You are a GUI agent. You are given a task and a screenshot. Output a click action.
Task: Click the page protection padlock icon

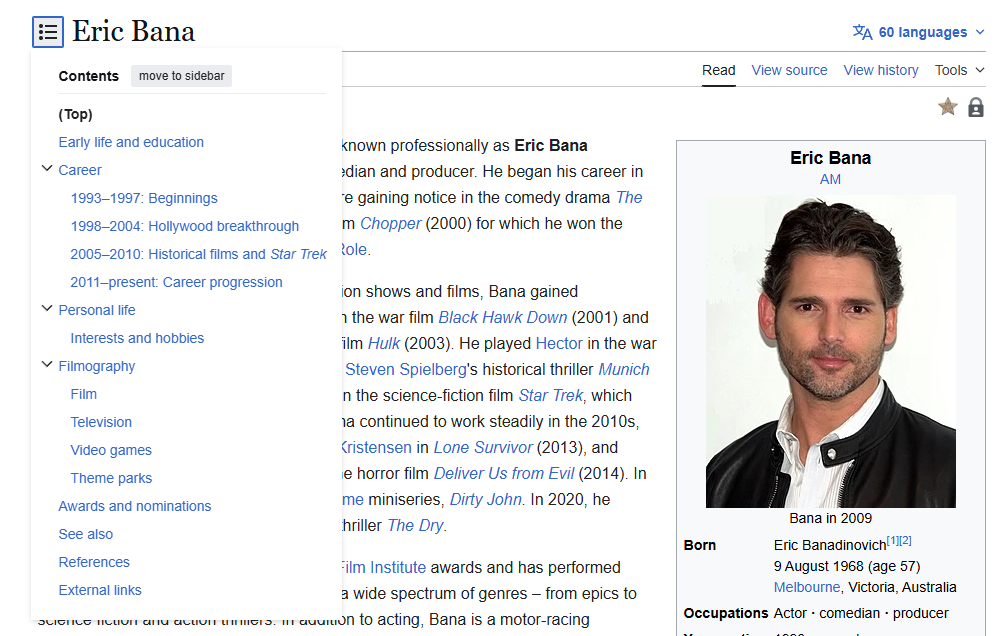point(975,107)
